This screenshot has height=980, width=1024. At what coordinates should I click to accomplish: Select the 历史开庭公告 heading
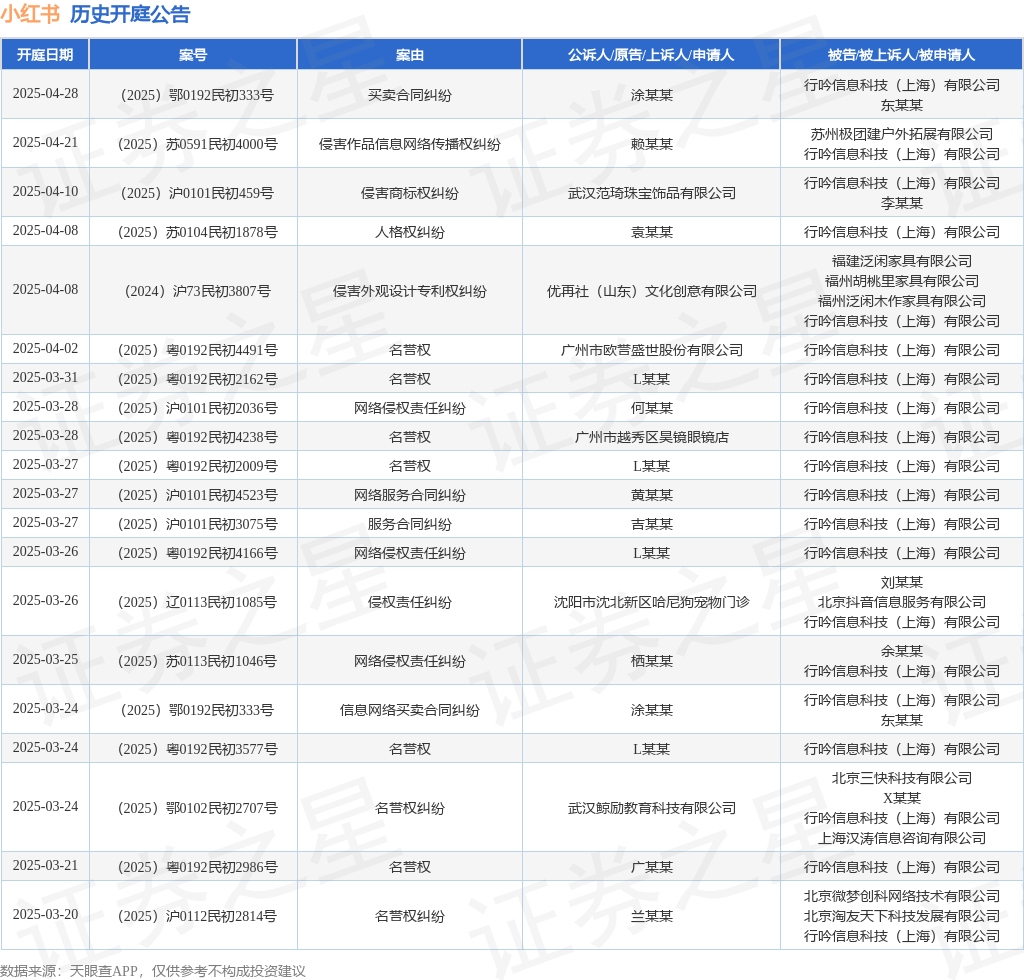(x=130, y=14)
